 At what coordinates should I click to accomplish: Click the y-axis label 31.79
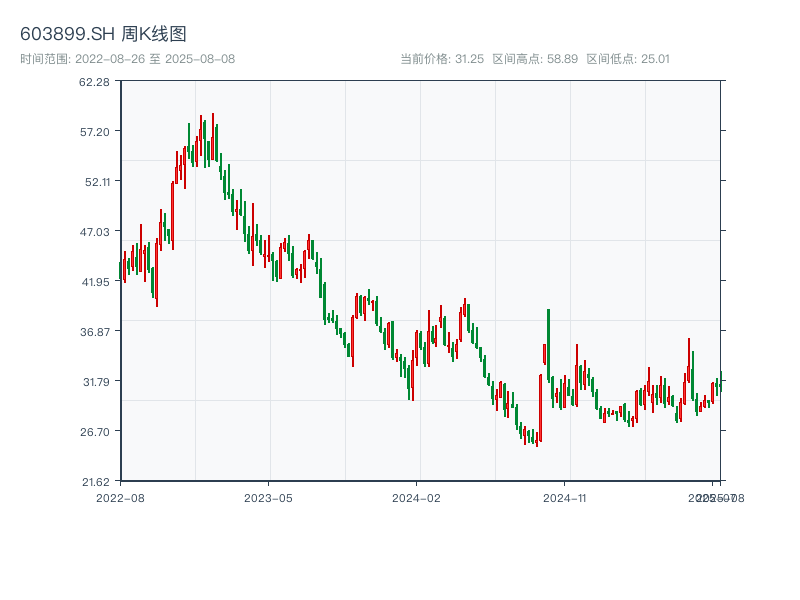click(x=96, y=382)
